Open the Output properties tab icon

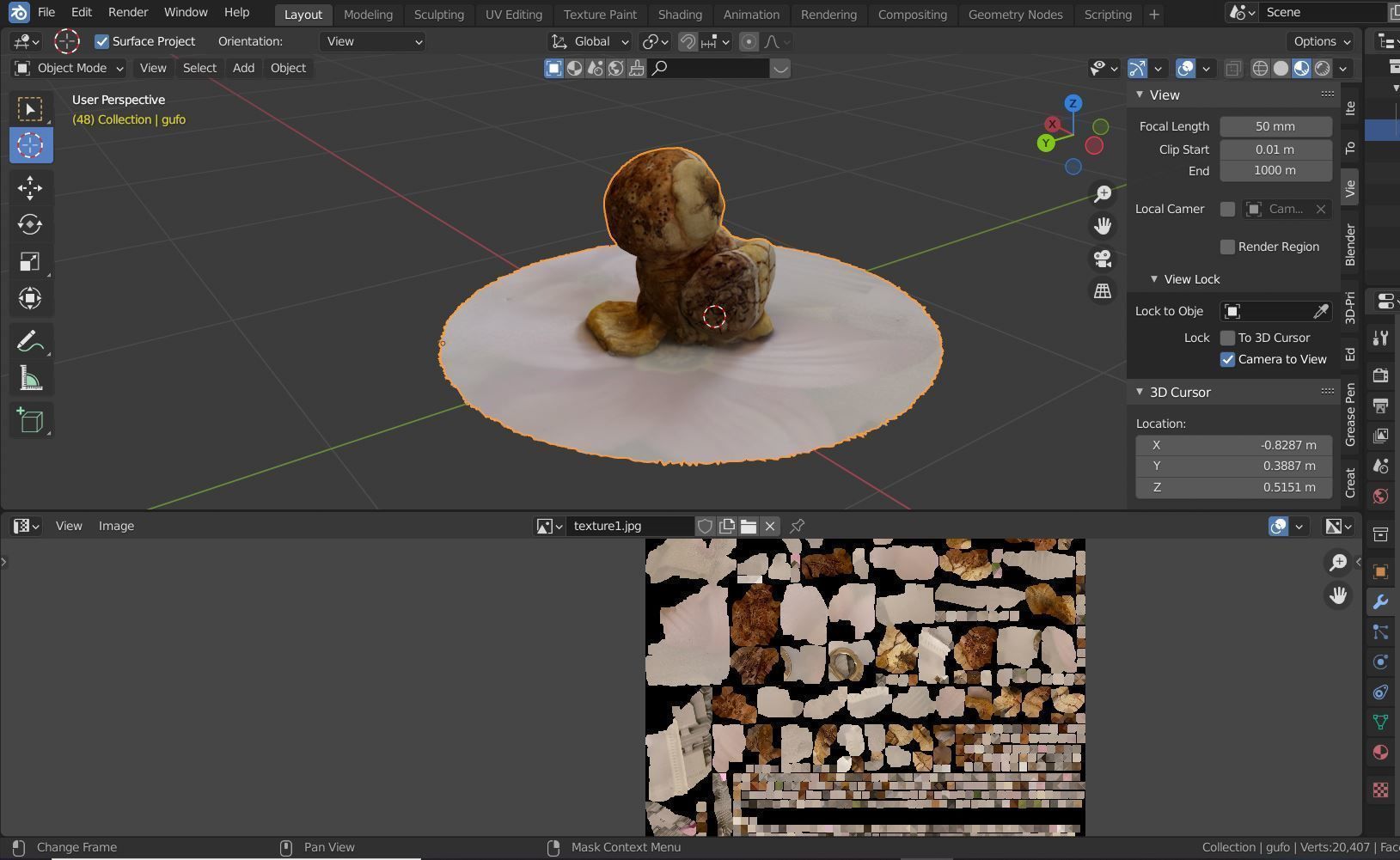coord(1380,406)
